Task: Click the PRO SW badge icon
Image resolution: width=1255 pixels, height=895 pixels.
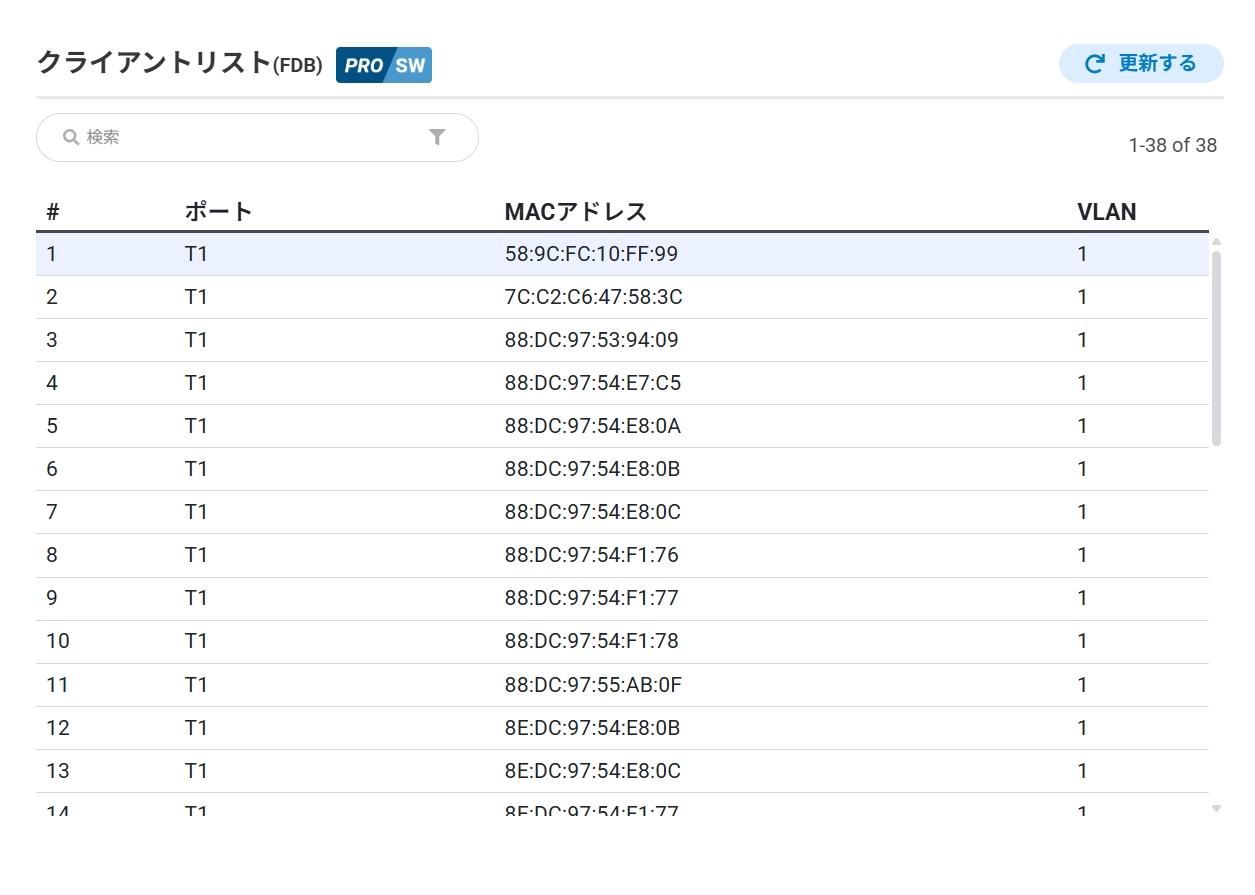Action: pyautogui.click(x=384, y=65)
